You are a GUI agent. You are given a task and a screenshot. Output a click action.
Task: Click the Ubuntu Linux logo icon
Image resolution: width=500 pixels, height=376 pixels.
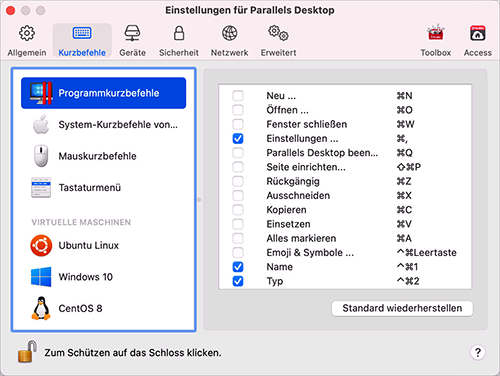click(x=41, y=245)
